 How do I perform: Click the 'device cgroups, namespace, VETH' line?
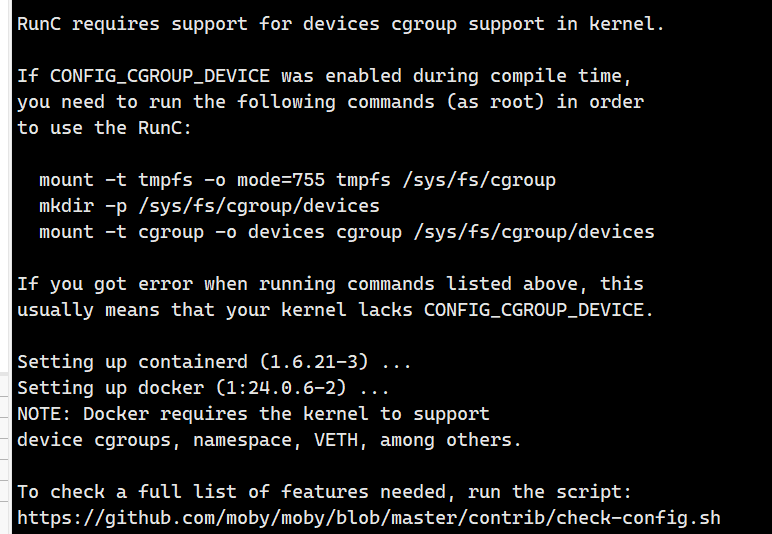tap(269, 440)
